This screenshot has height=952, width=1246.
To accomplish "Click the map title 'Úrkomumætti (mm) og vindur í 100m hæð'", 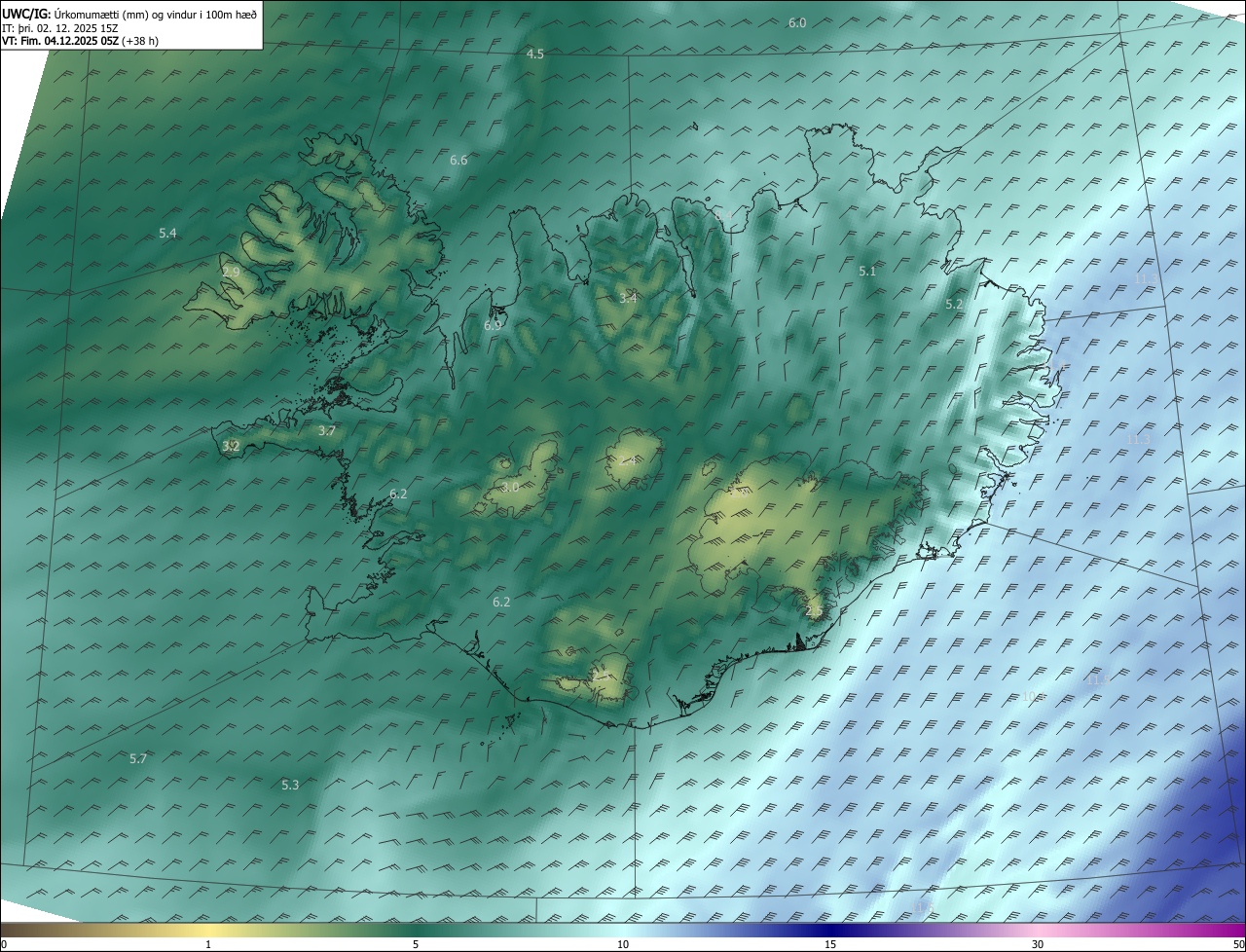I will [156, 14].
